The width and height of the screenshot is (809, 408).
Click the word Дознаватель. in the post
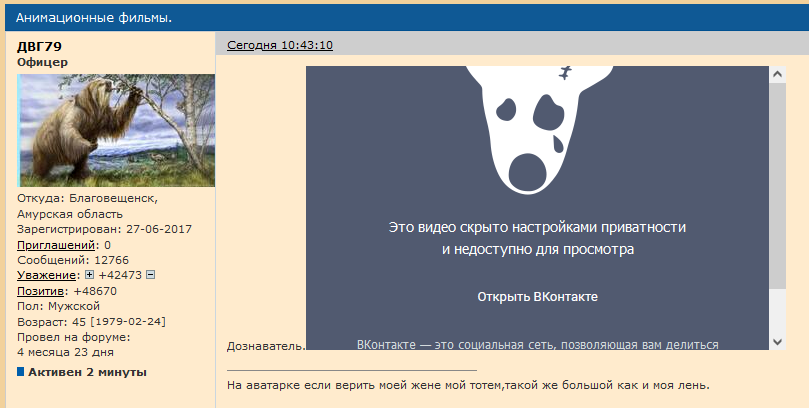266,346
